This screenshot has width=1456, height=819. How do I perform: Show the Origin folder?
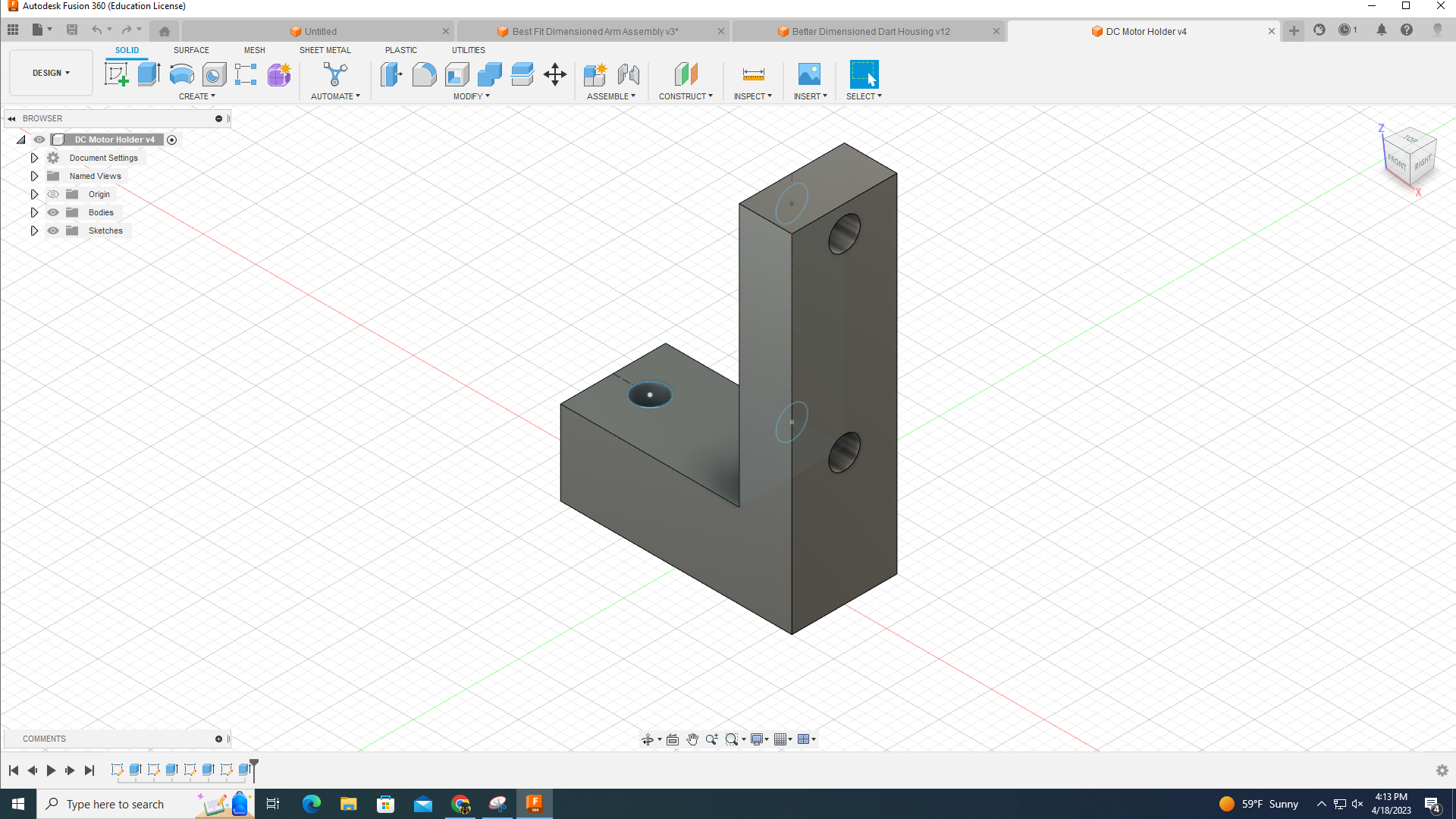pyautogui.click(x=53, y=194)
